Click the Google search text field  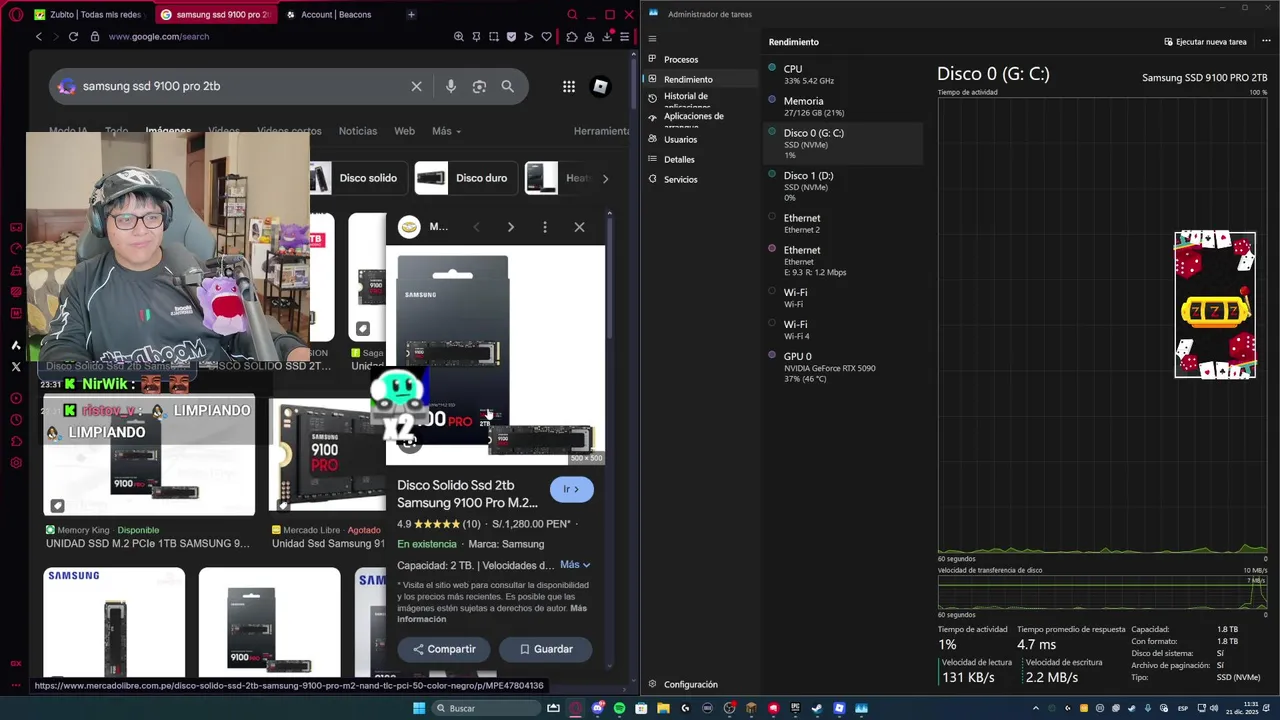click(x=240, y=87)
